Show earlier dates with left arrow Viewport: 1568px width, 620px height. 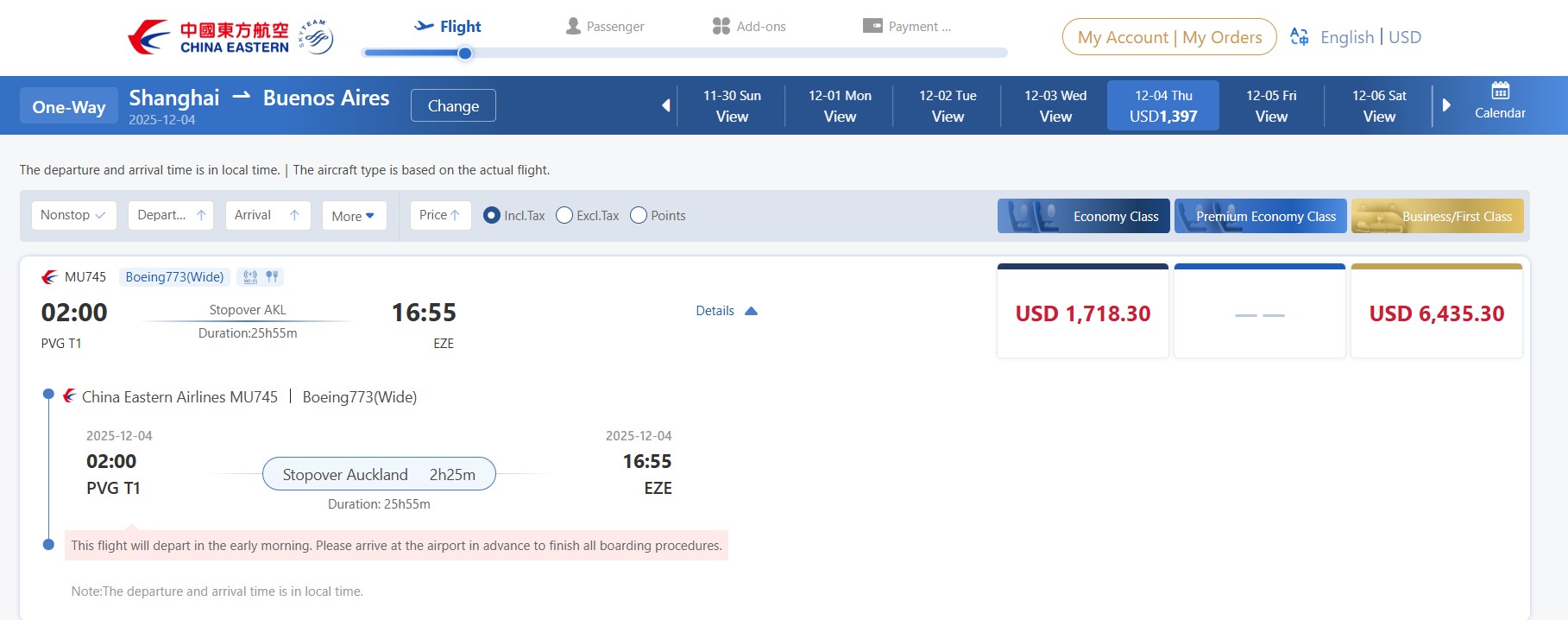point(665,105)
